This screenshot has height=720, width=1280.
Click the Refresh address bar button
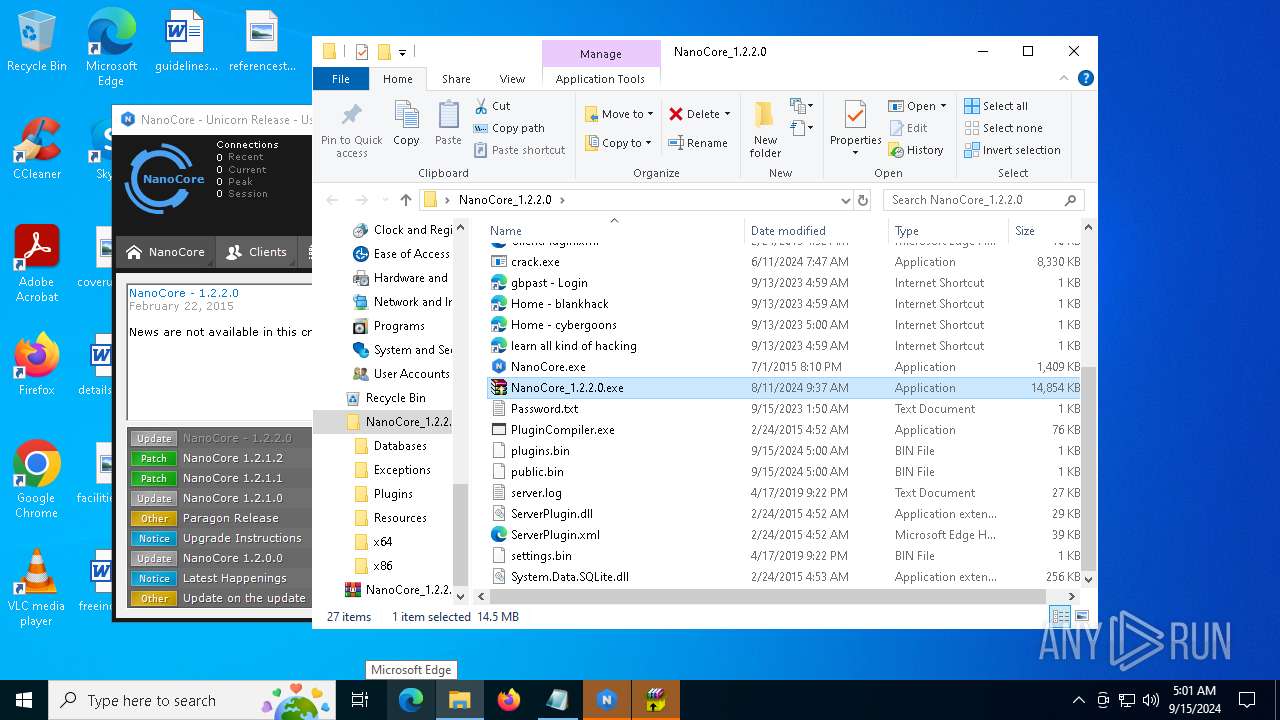(863, 200)
